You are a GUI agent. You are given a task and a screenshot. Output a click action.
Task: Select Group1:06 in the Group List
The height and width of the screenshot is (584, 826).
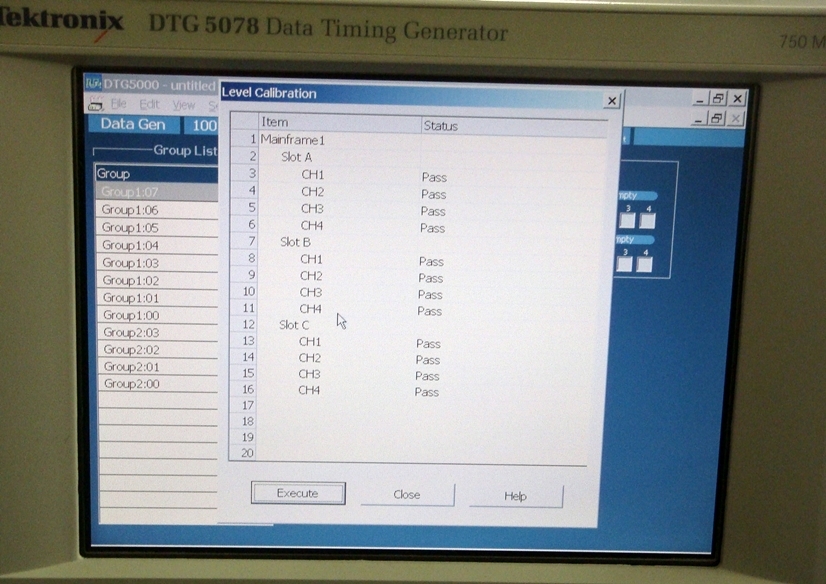point(157,210)
